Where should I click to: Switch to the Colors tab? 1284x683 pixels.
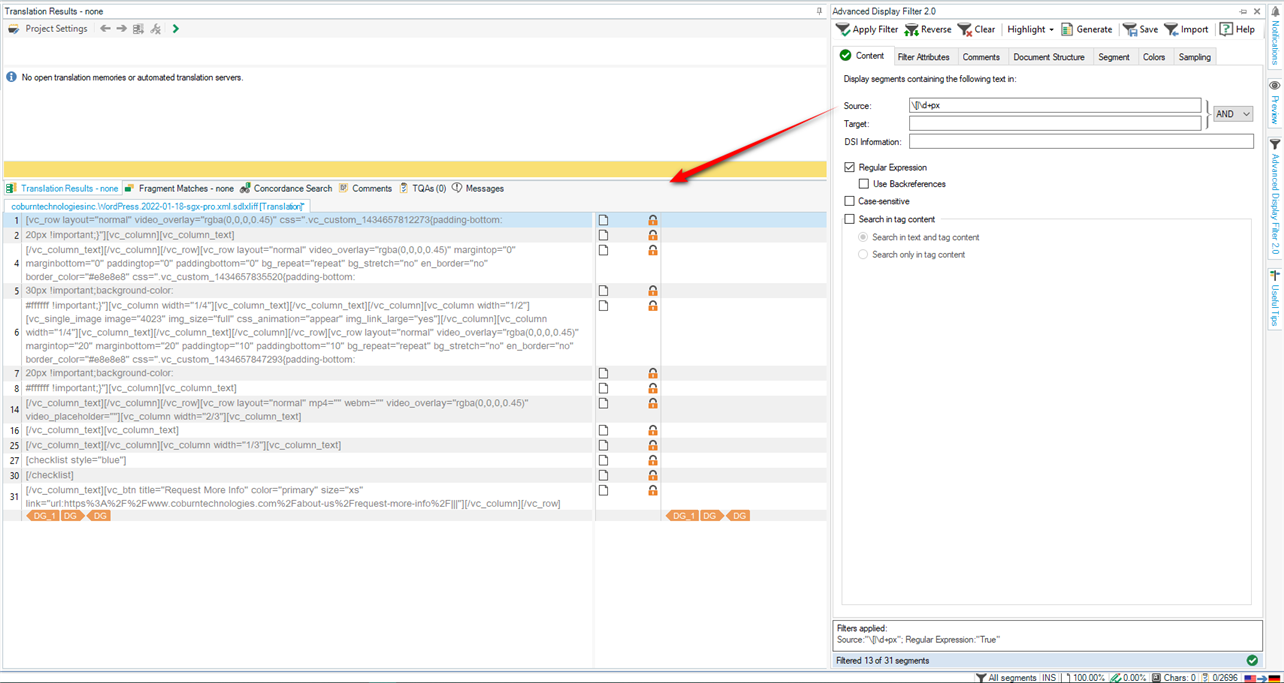(1154, 57)
